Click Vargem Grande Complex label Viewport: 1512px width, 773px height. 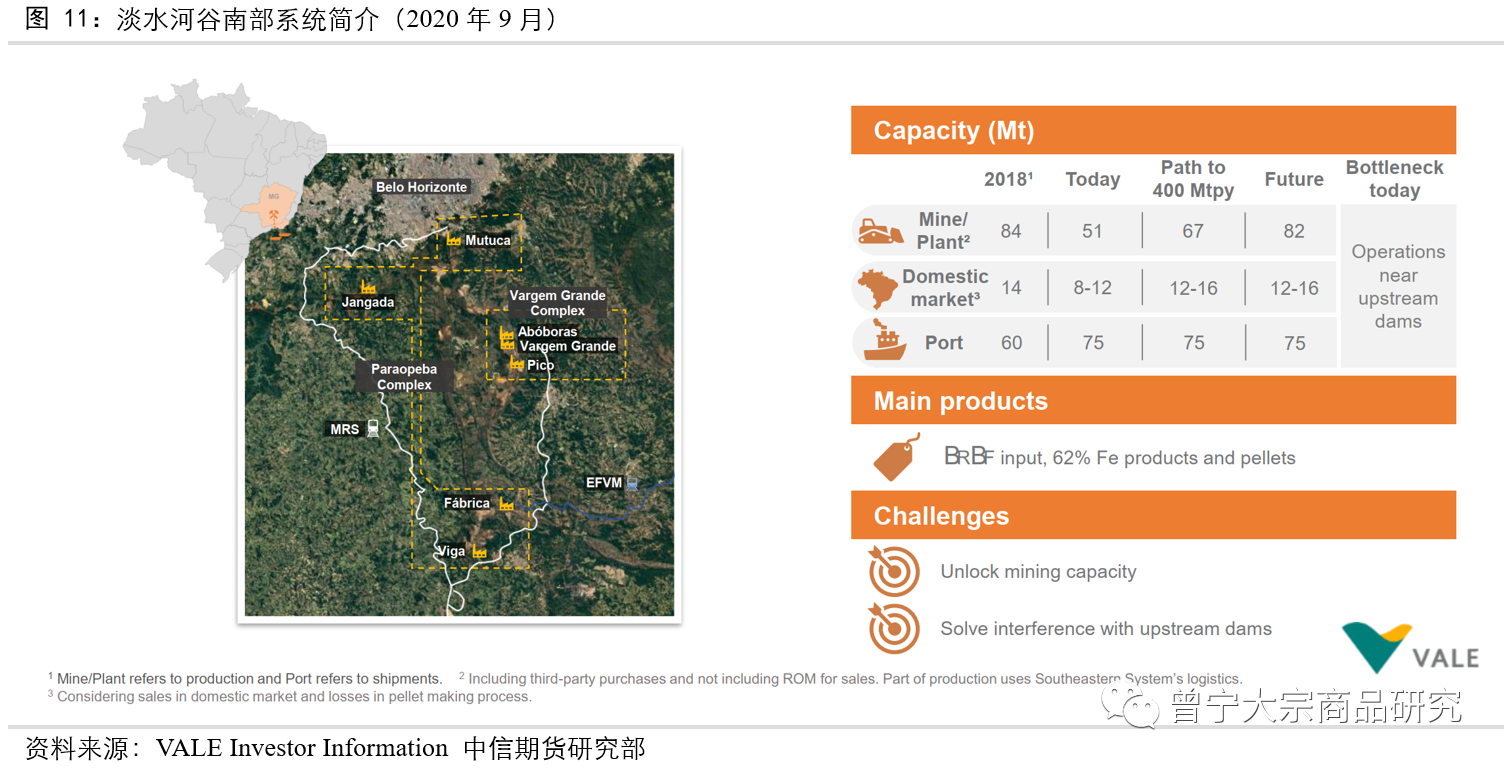point(557,303)
